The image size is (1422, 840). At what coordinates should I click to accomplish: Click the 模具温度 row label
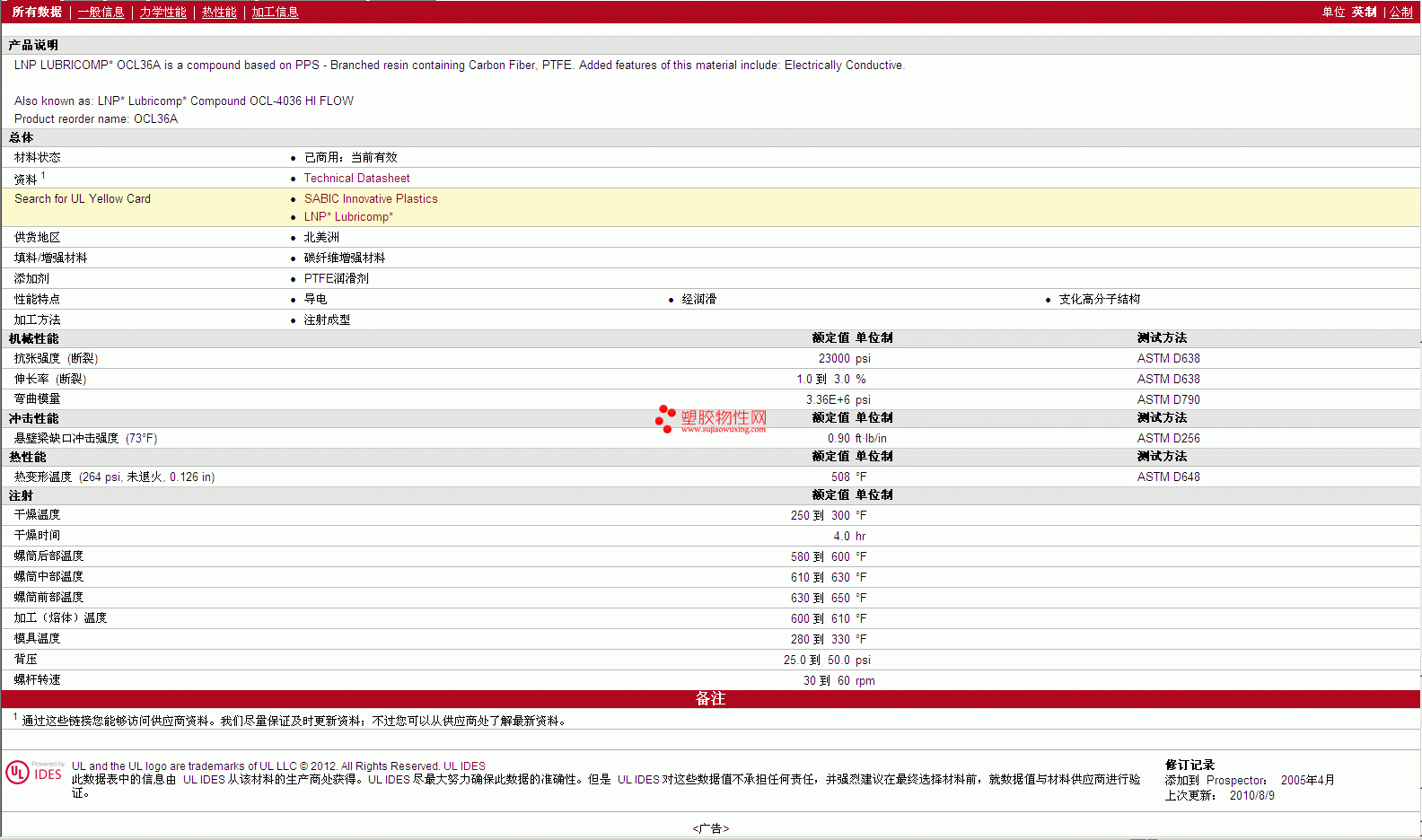(37, 639)
